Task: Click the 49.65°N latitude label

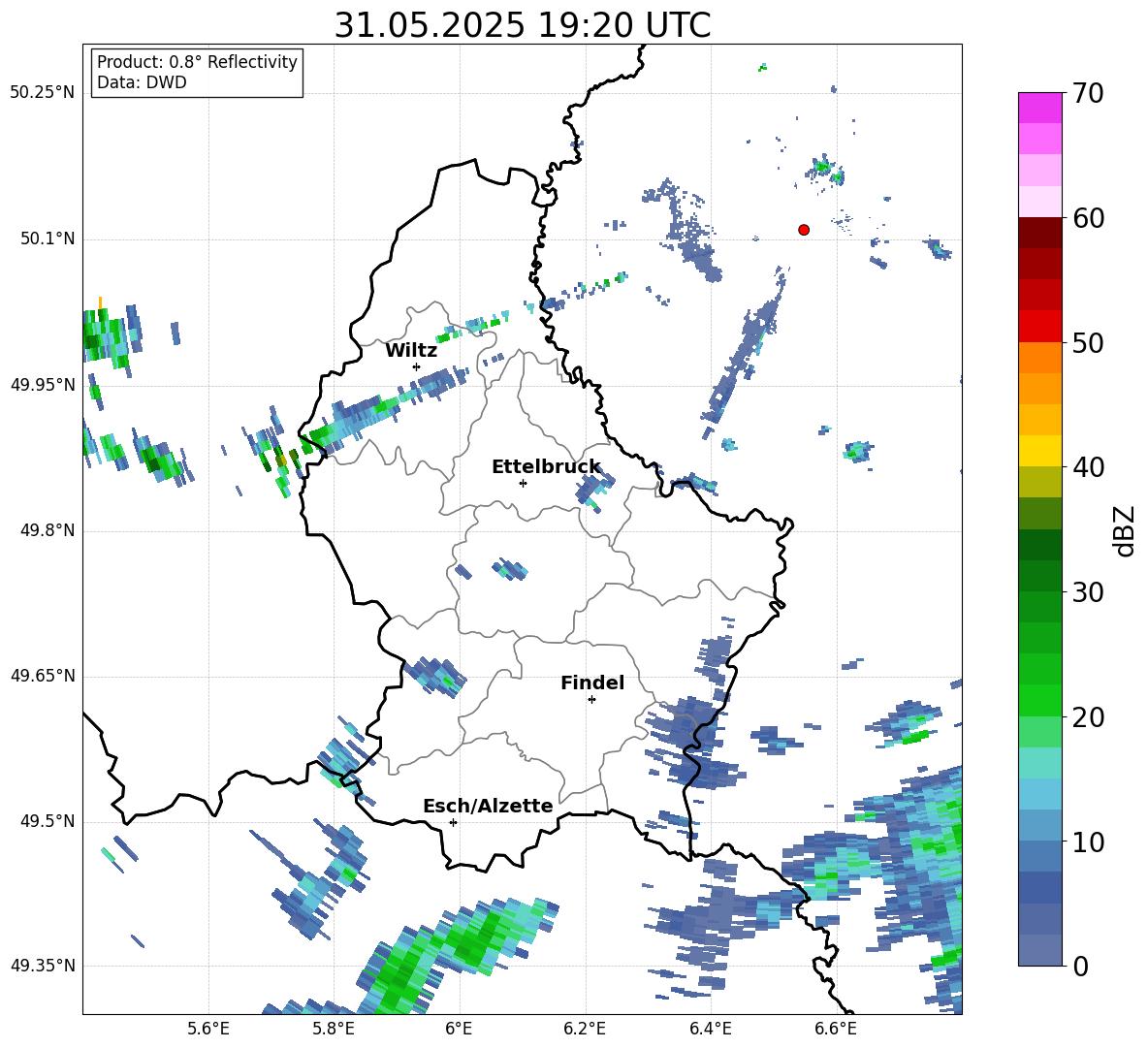Action: 43,676
